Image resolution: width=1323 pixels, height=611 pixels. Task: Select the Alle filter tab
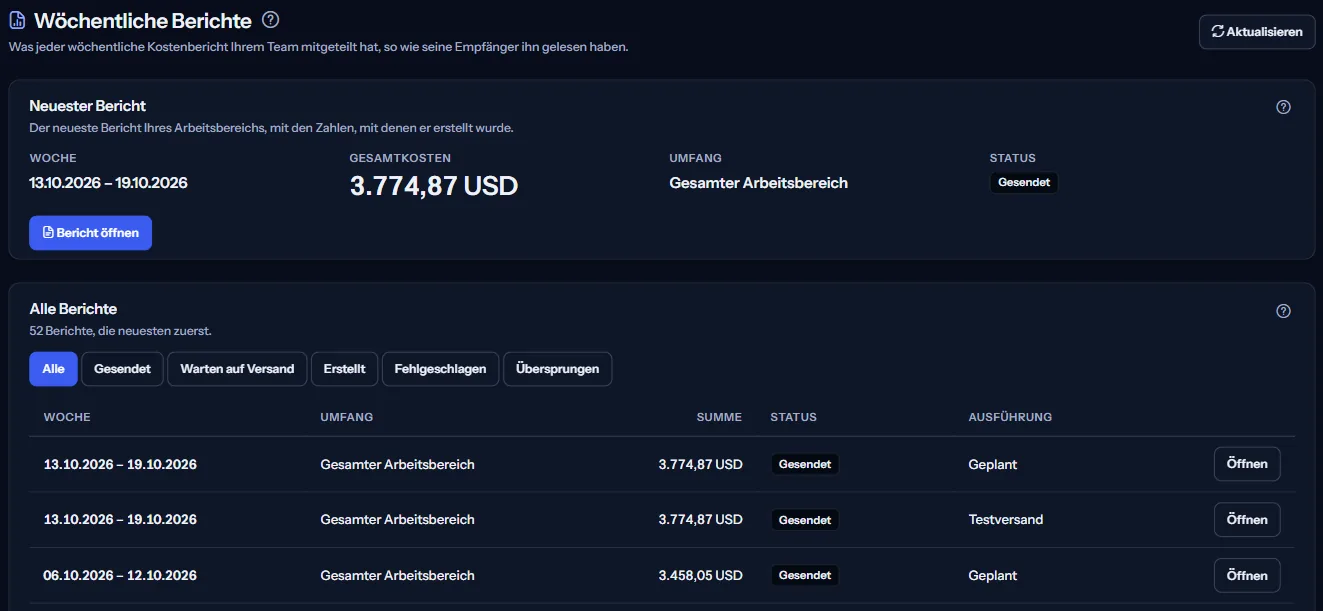click(54, 369)
